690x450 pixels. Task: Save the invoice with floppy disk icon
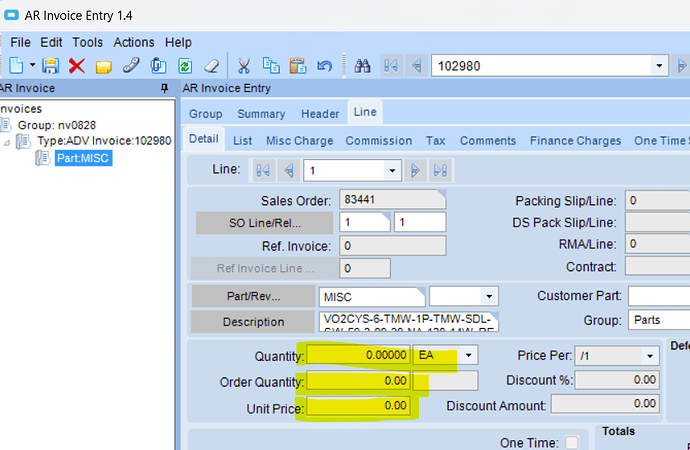coord(51,66)
